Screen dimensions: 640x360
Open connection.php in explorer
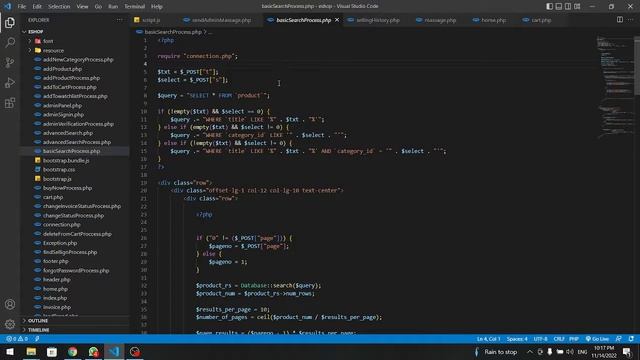pos(62,224)
